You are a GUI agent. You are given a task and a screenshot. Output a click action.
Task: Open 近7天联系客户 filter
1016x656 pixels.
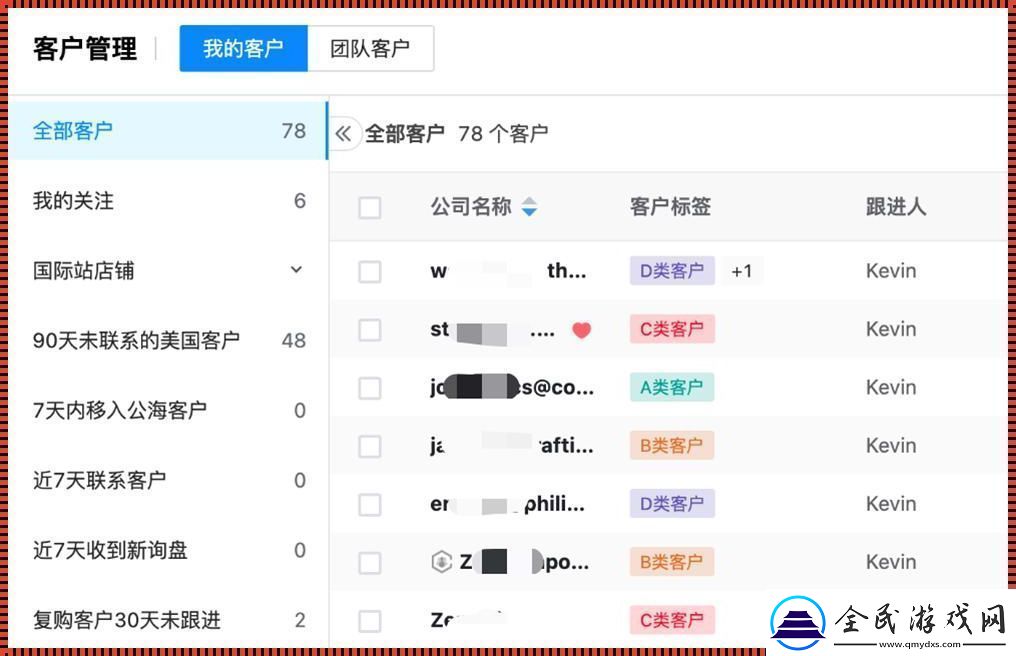point(168,480)
